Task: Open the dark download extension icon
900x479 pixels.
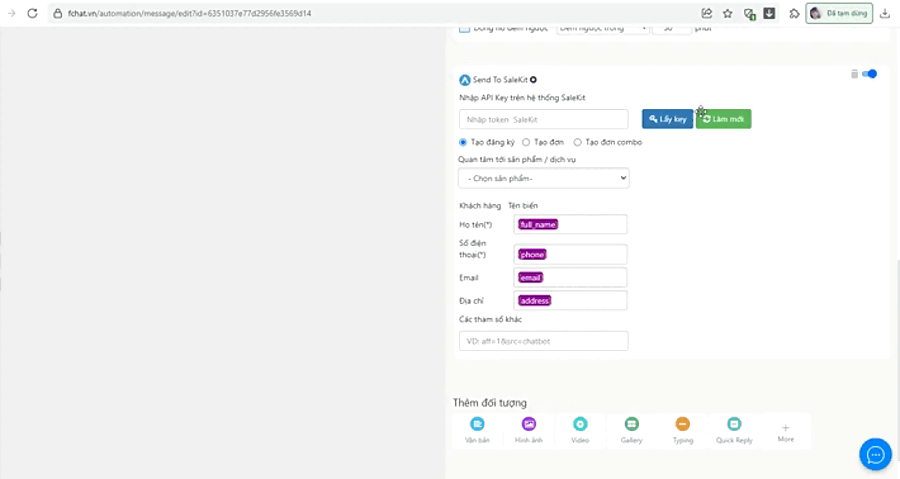Action: (769, 13)
